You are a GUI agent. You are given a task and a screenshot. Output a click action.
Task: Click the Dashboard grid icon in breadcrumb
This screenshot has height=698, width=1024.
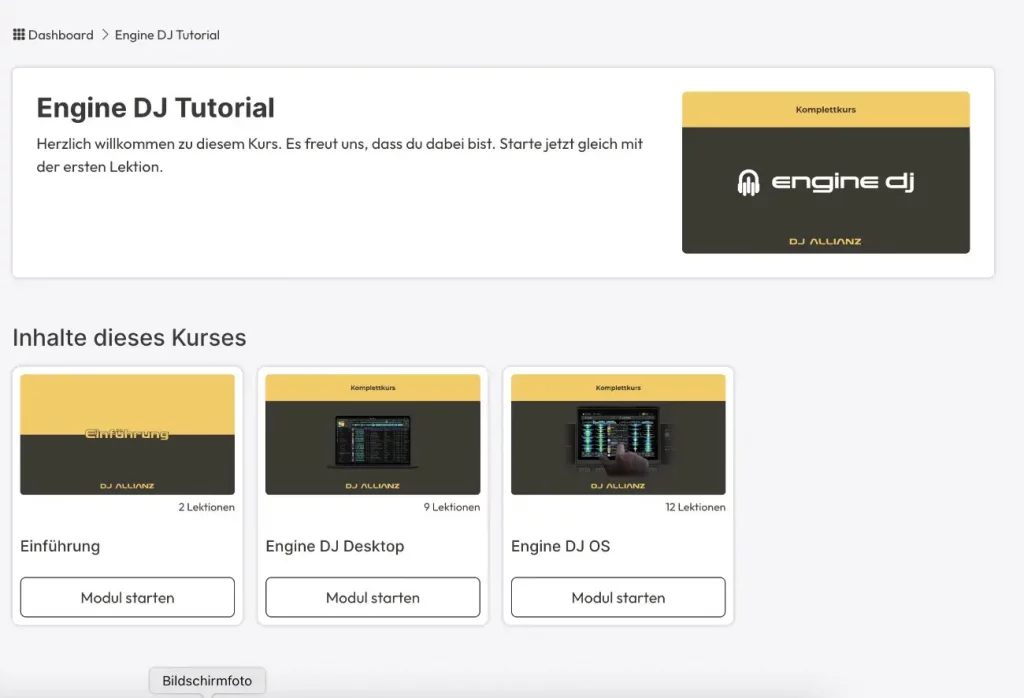tap(19, 35)
